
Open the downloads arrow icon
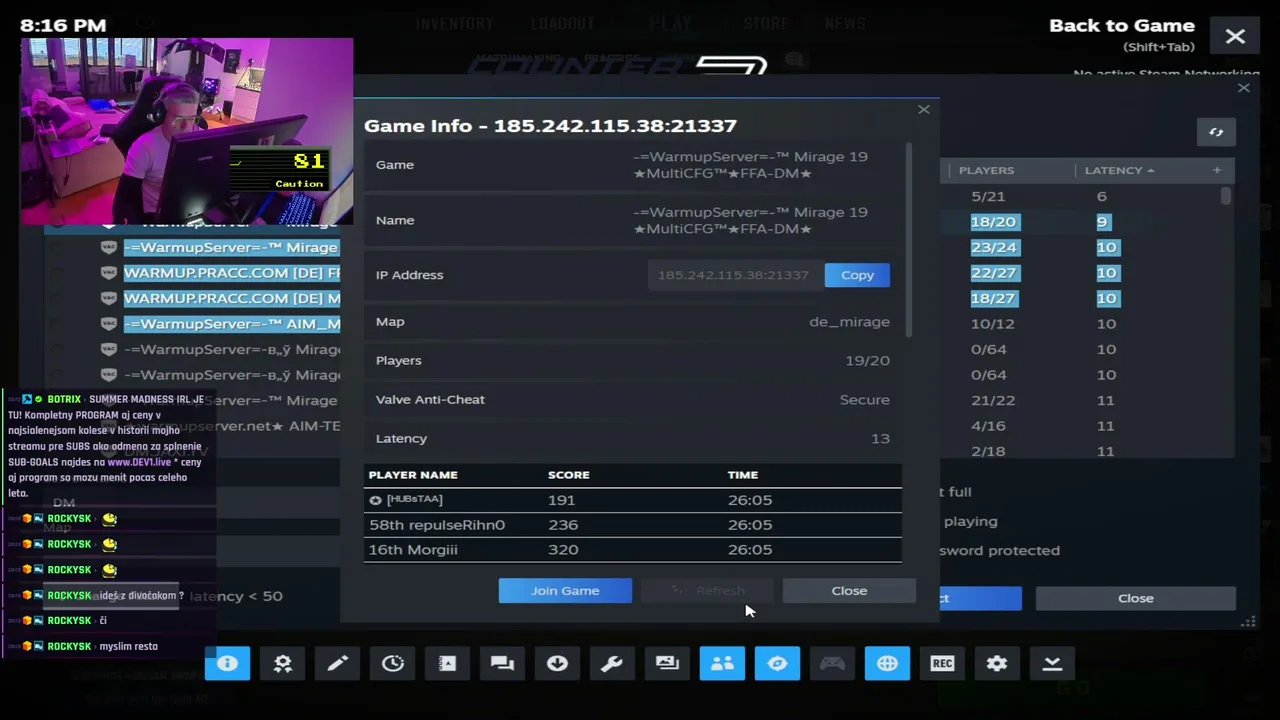click(x=557, y=663)
